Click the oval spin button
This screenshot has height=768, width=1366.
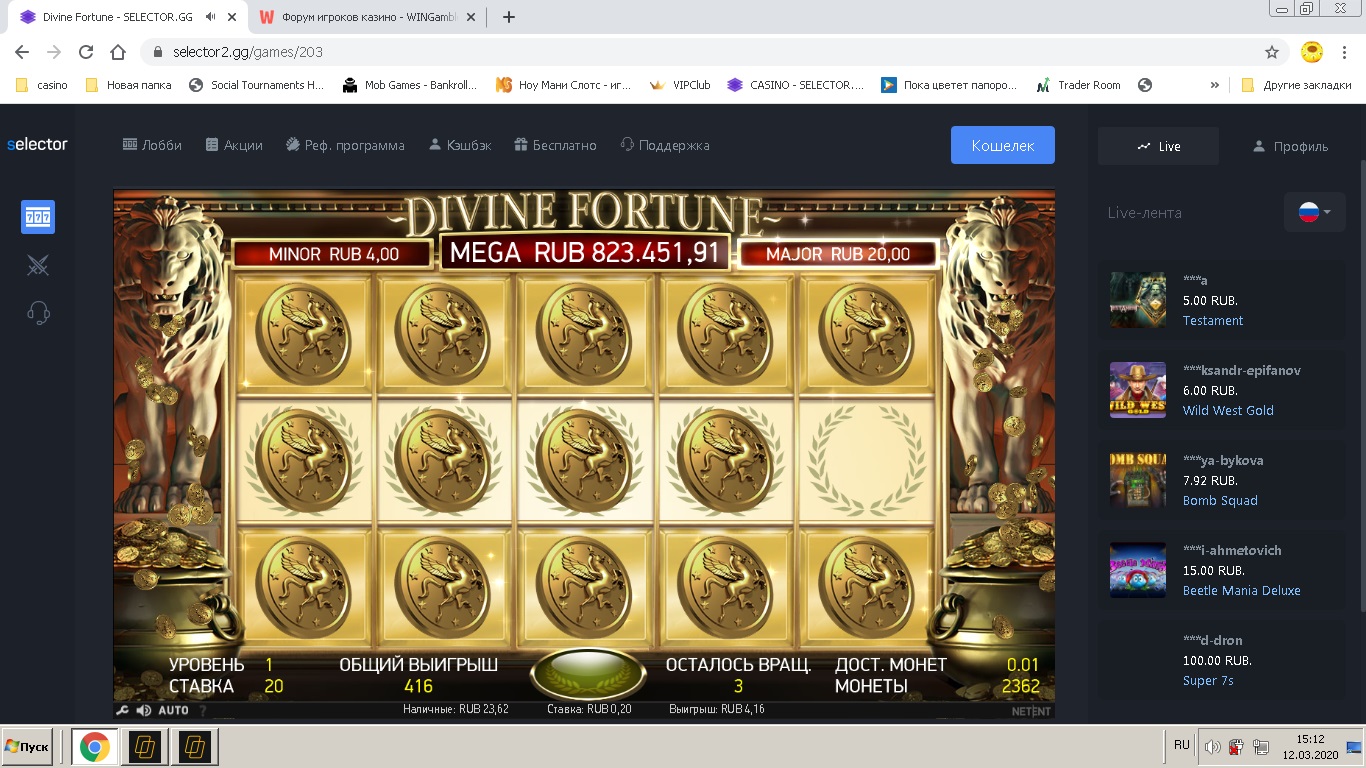tap(587, 674)
